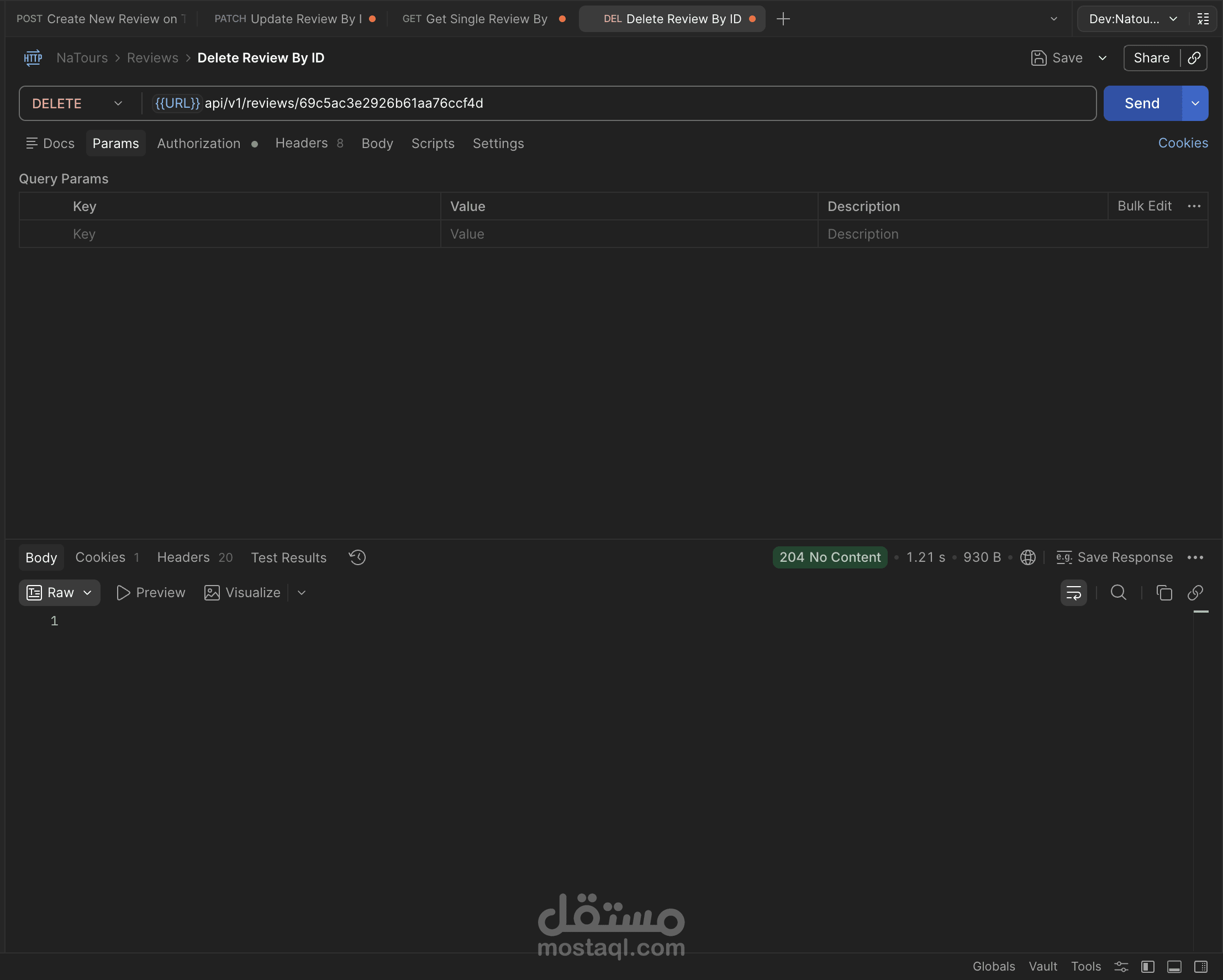Click the link icon in response toolbar

coord(1195,593)
